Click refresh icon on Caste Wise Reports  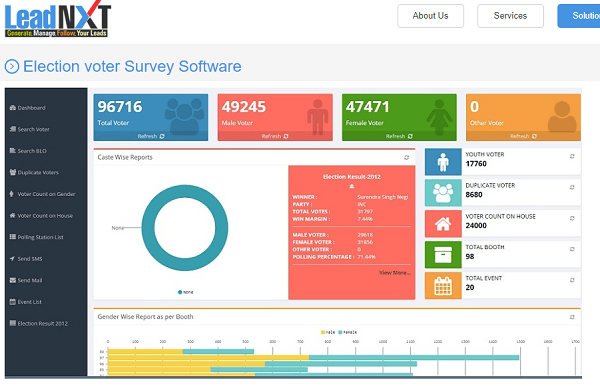(406, 158)
